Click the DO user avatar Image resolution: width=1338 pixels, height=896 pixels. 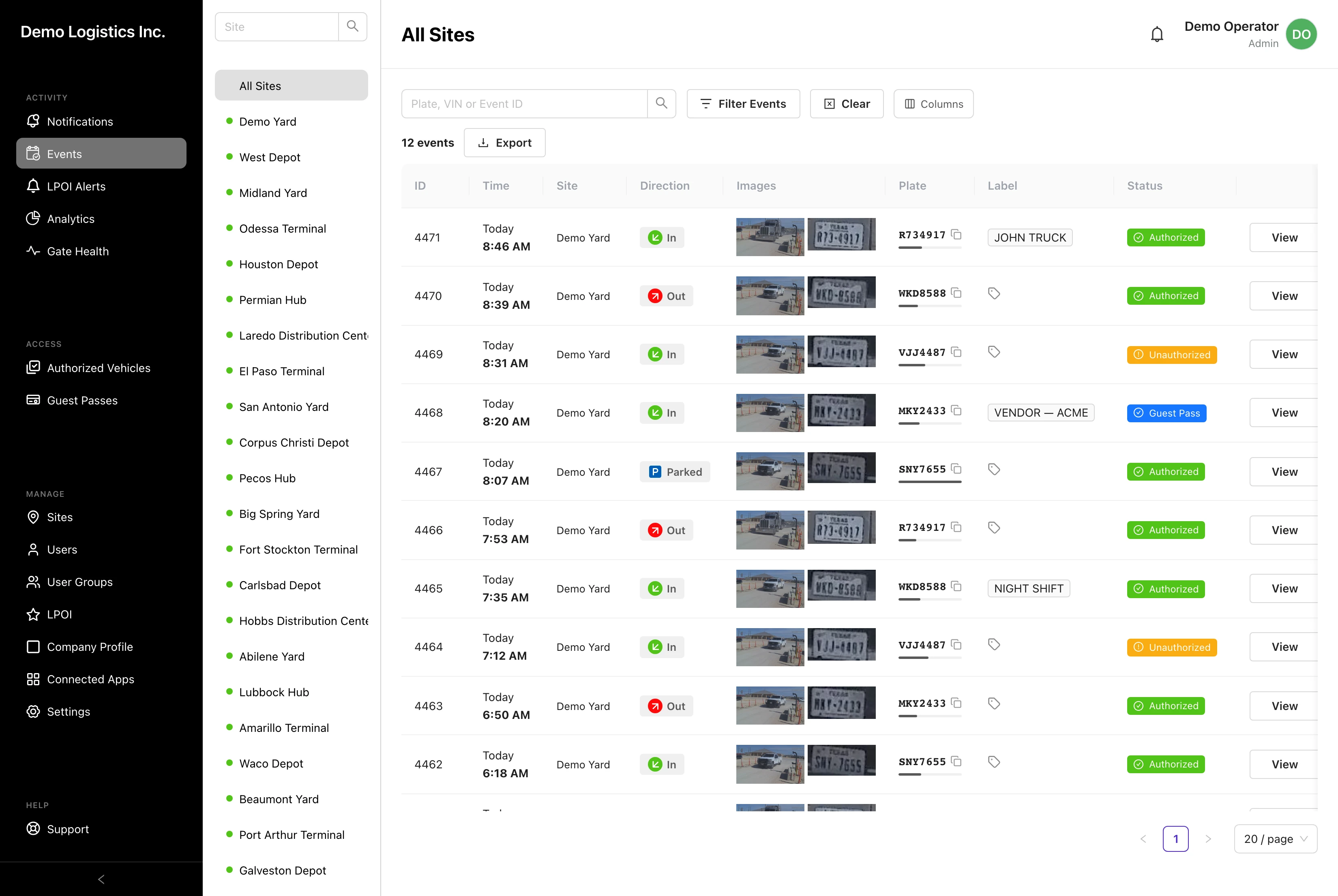pos(1301,34)
